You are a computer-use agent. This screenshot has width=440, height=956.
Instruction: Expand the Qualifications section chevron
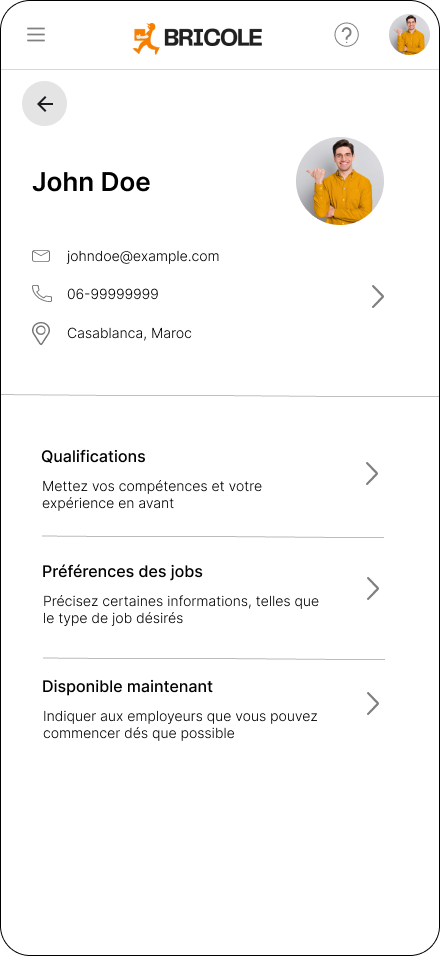tap(372, 473)
